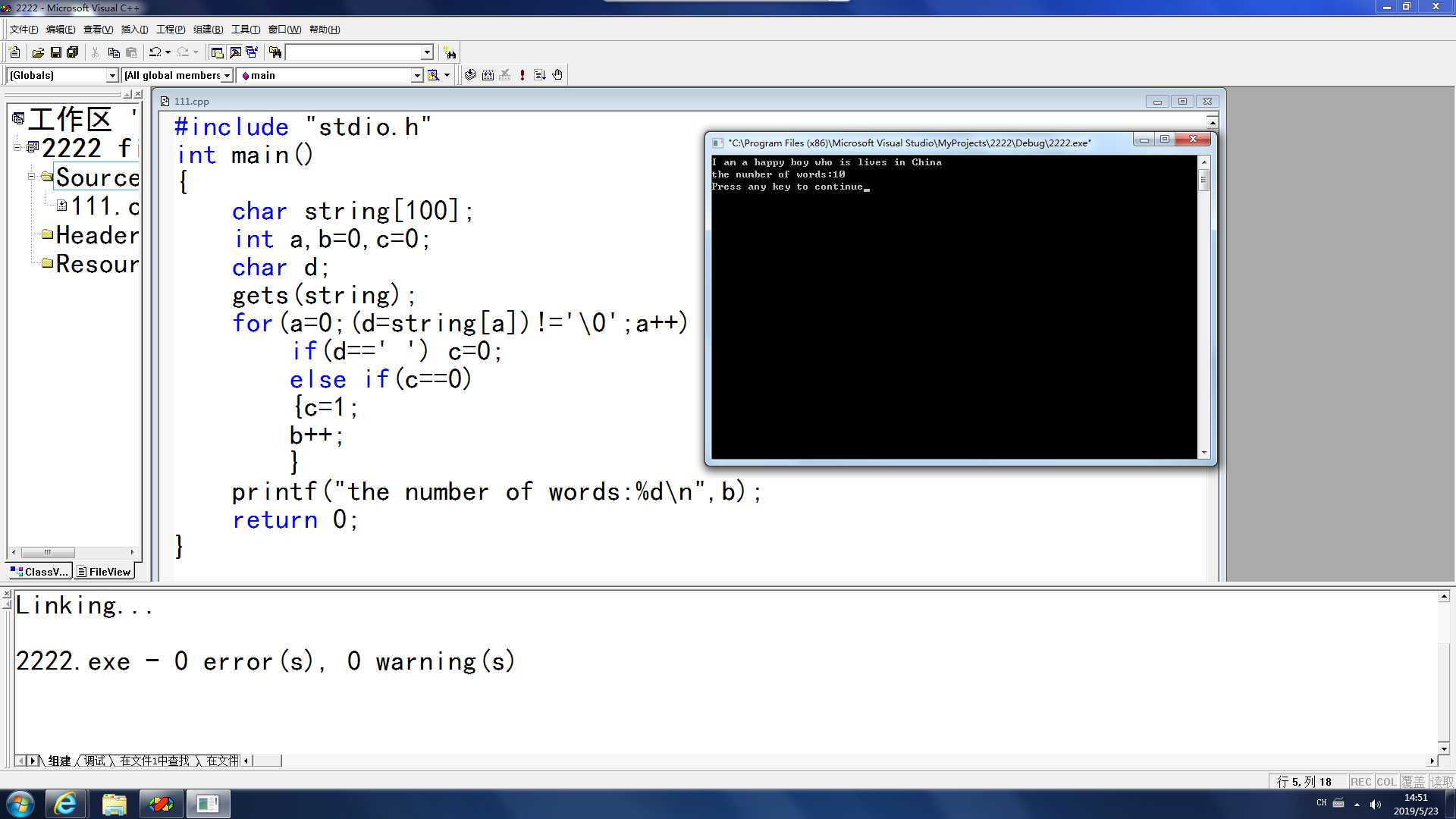The width and height of the screenshot is (1456, 819).
Task: Click the Save All icon
Action: (x=73, y=52)
